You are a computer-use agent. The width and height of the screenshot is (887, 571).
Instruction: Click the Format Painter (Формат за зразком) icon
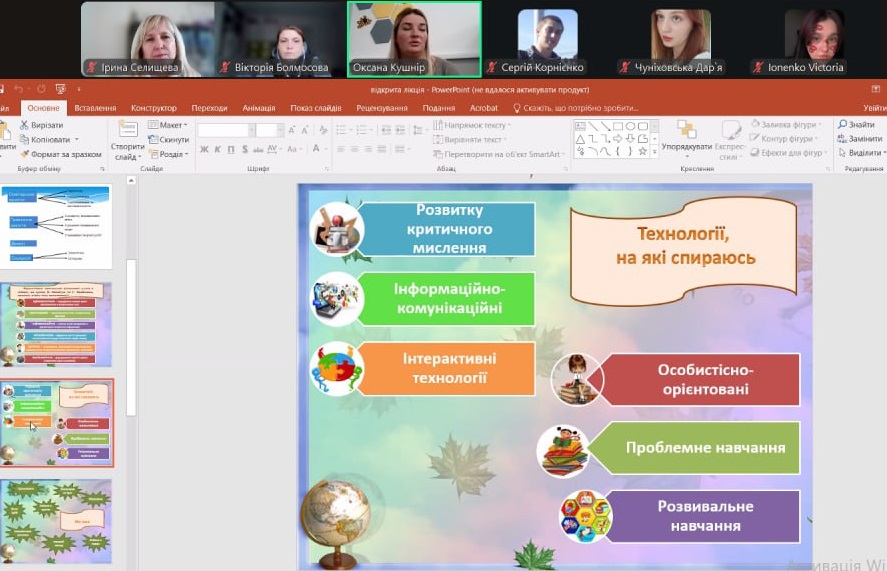(x=23, y=154)
